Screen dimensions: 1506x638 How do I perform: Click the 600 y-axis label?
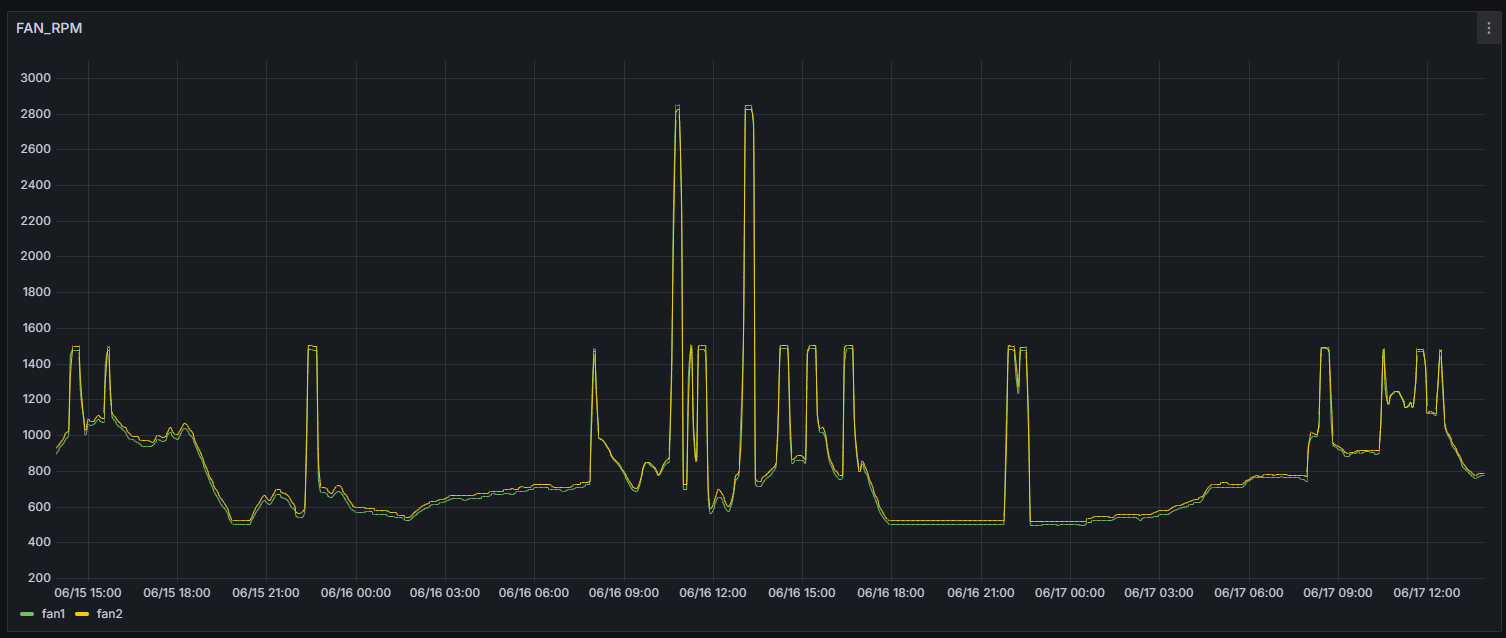(40, 507)
